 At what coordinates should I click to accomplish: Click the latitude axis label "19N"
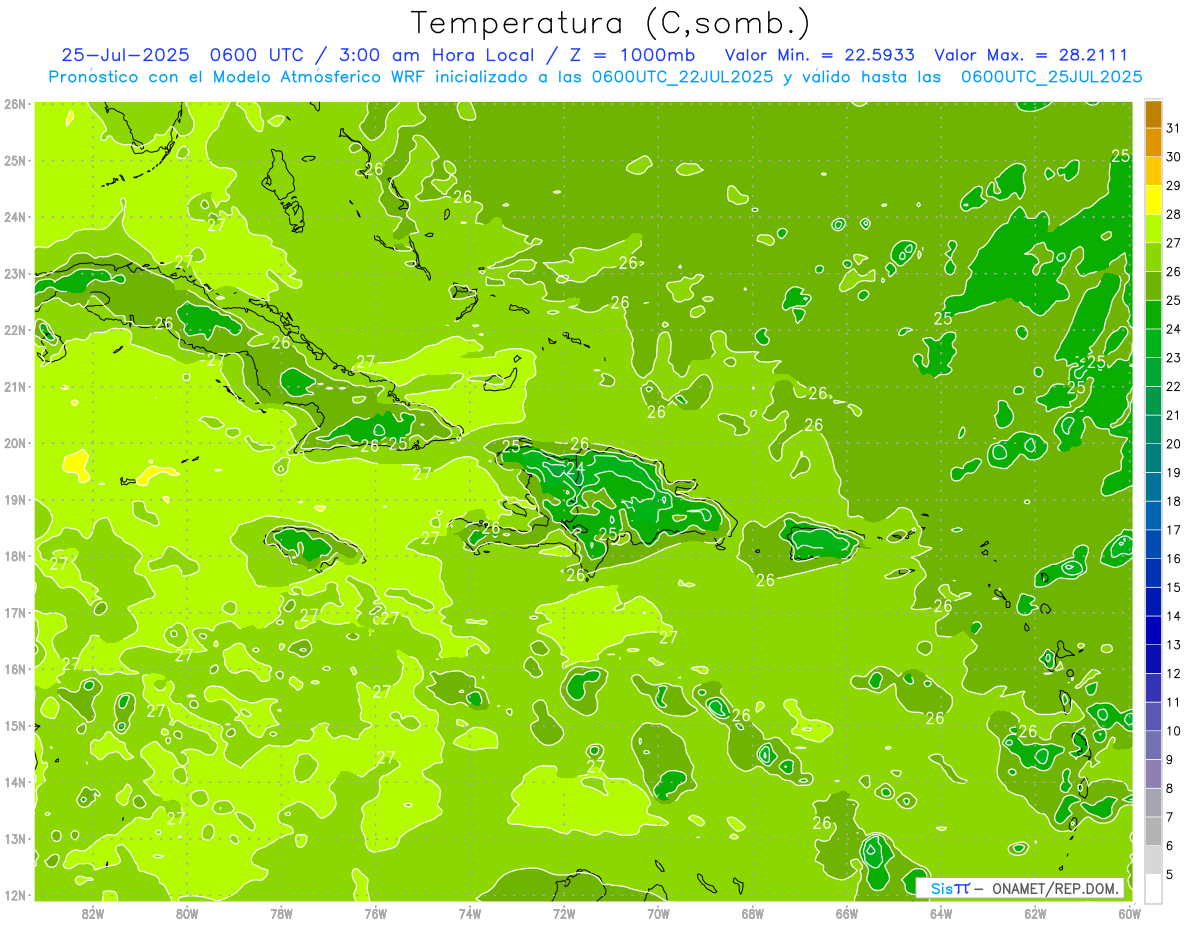tap(15, 500)
